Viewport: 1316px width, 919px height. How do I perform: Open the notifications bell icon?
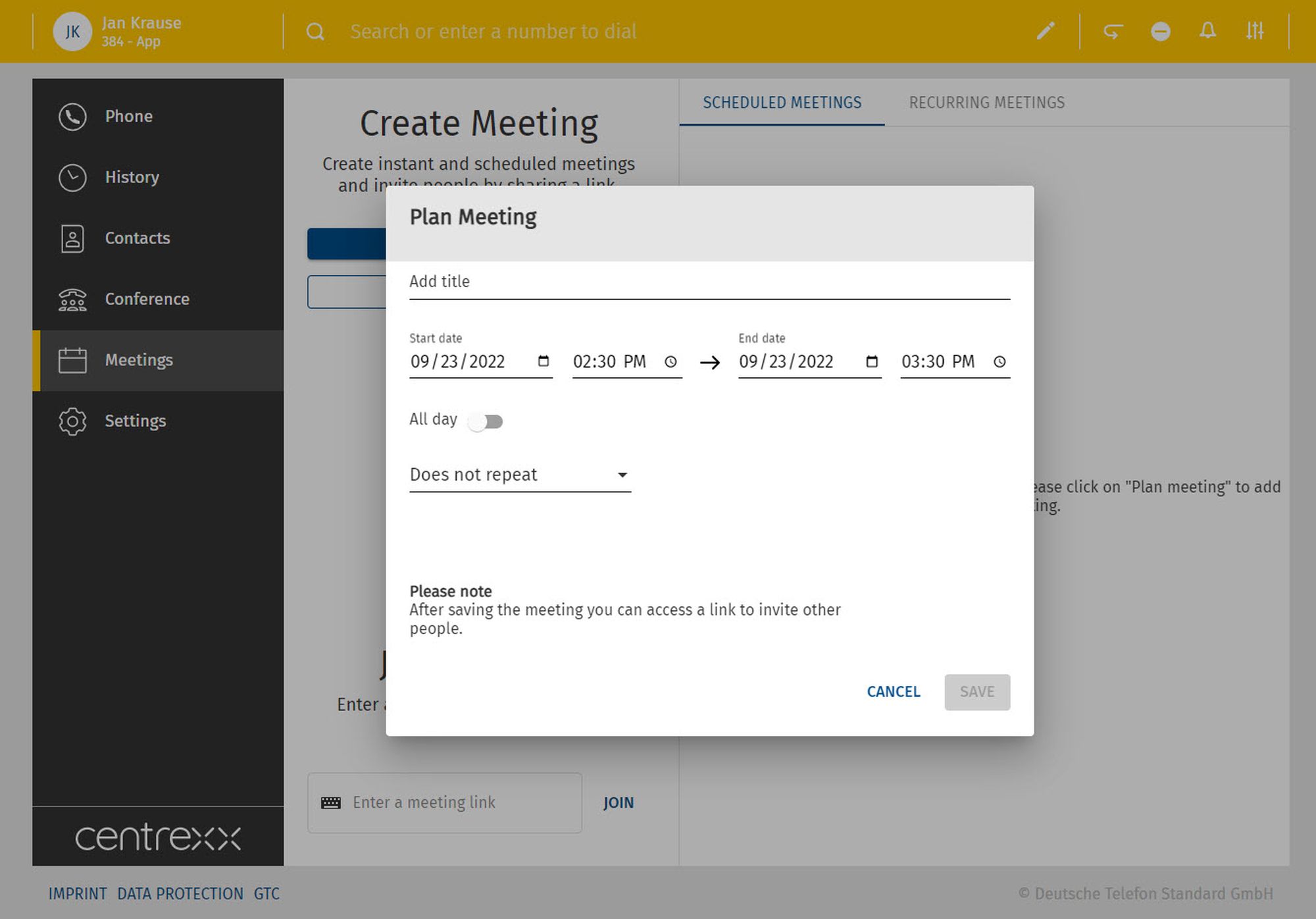click(1207, 31)
